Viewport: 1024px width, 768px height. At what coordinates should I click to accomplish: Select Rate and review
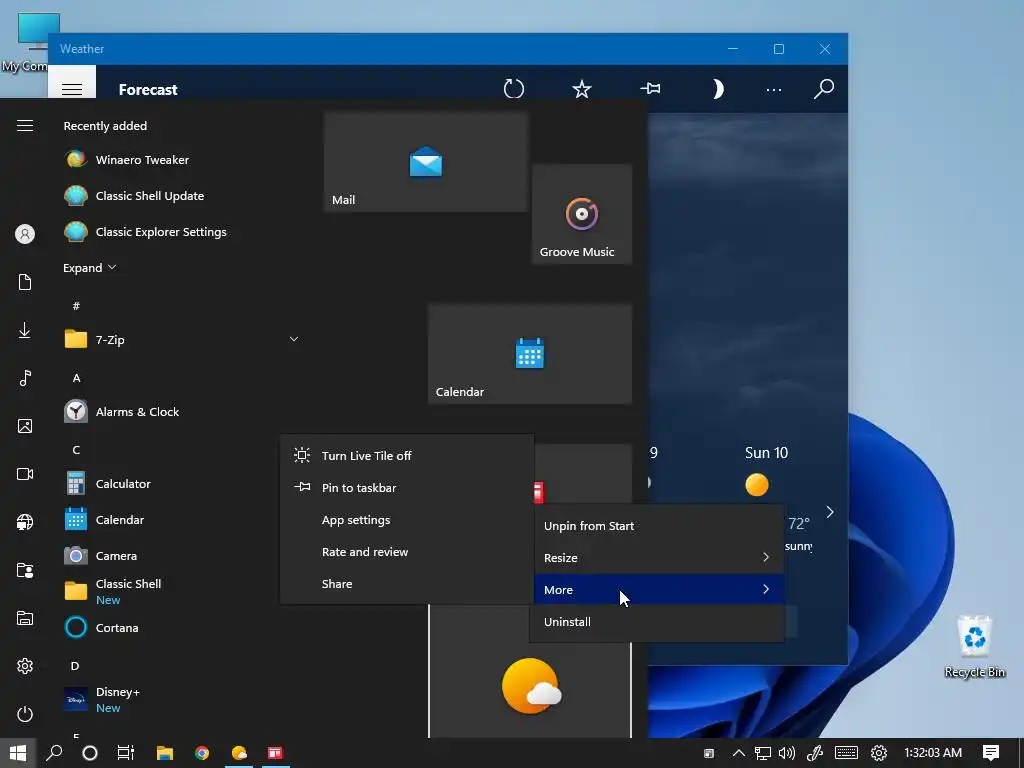coord(407,552)
